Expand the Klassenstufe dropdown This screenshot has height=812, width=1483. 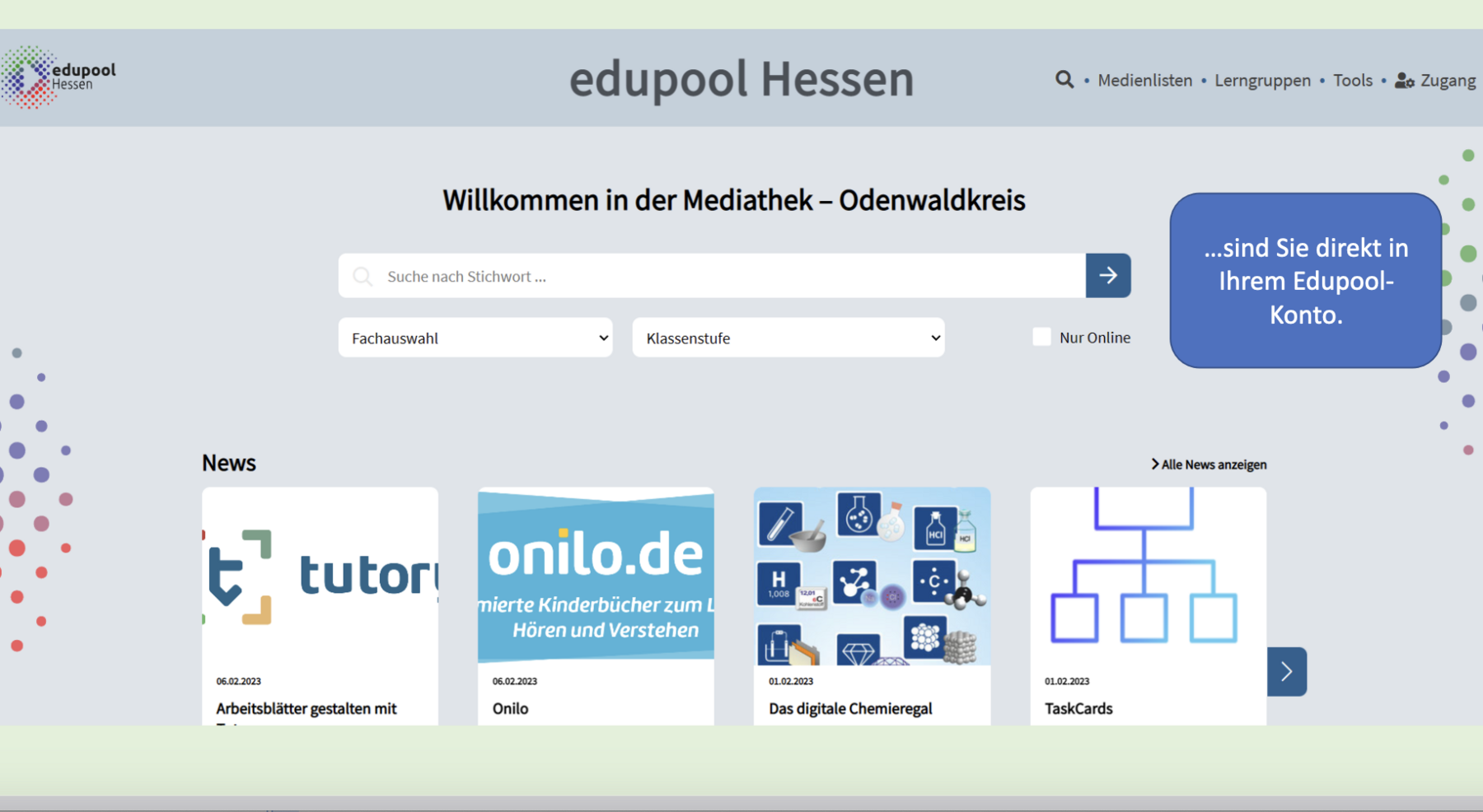tap(788, 338)
